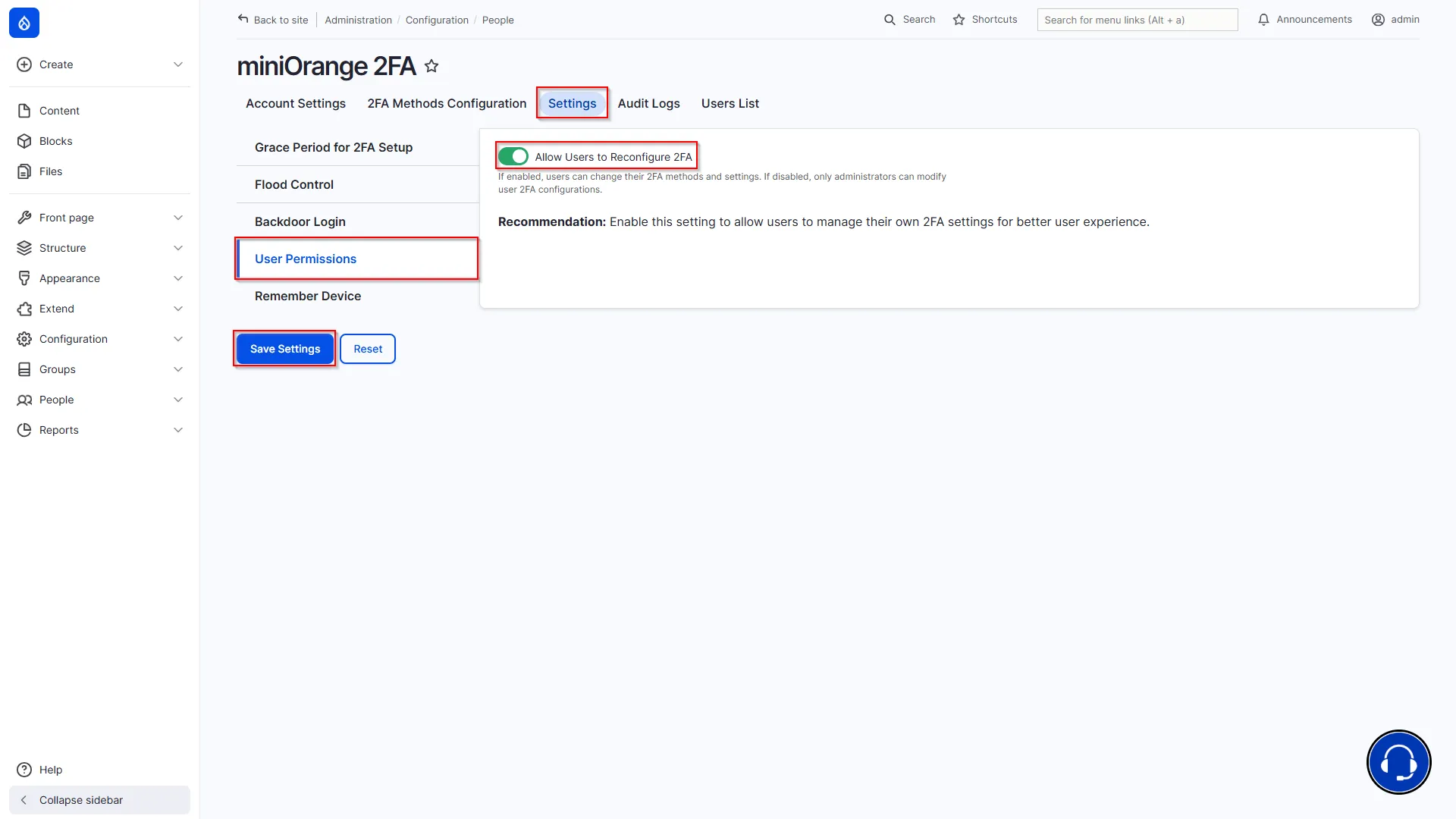Select Backdoor Login section
The height and width of the screenshot is (819, 1456).
[358, 221]
